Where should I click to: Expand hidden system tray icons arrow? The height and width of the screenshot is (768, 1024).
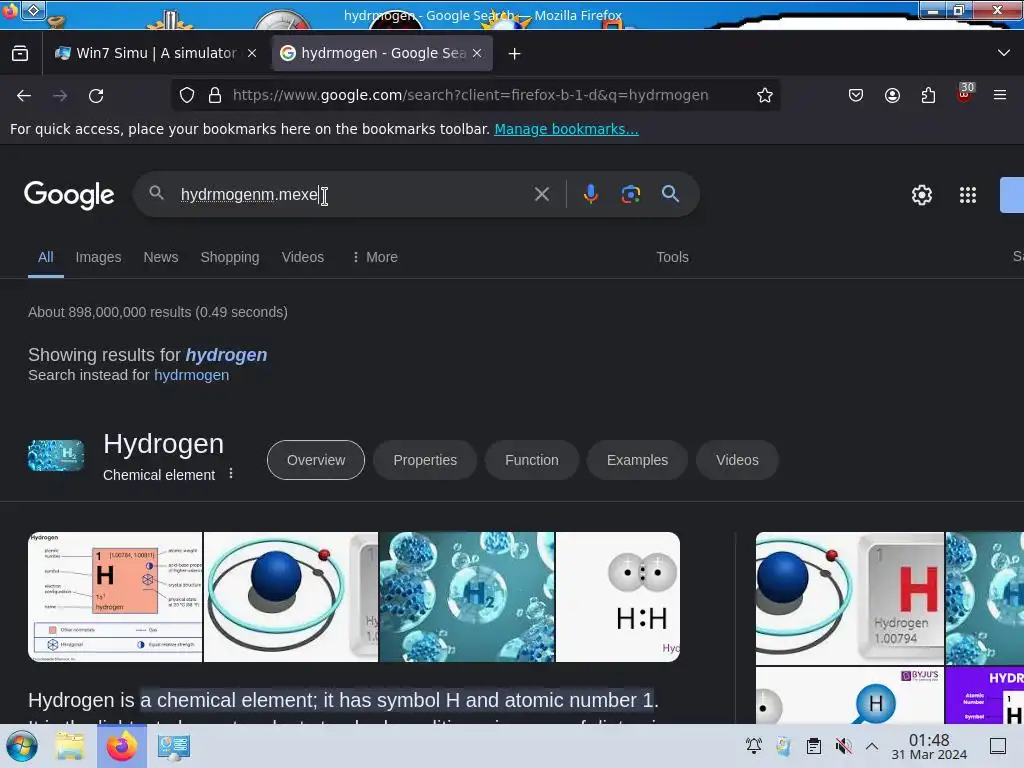872,745
